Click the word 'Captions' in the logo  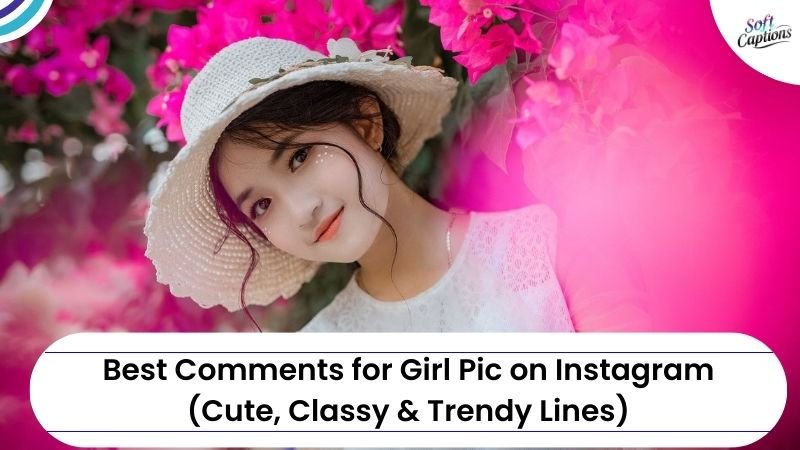(x=764, y=38)
